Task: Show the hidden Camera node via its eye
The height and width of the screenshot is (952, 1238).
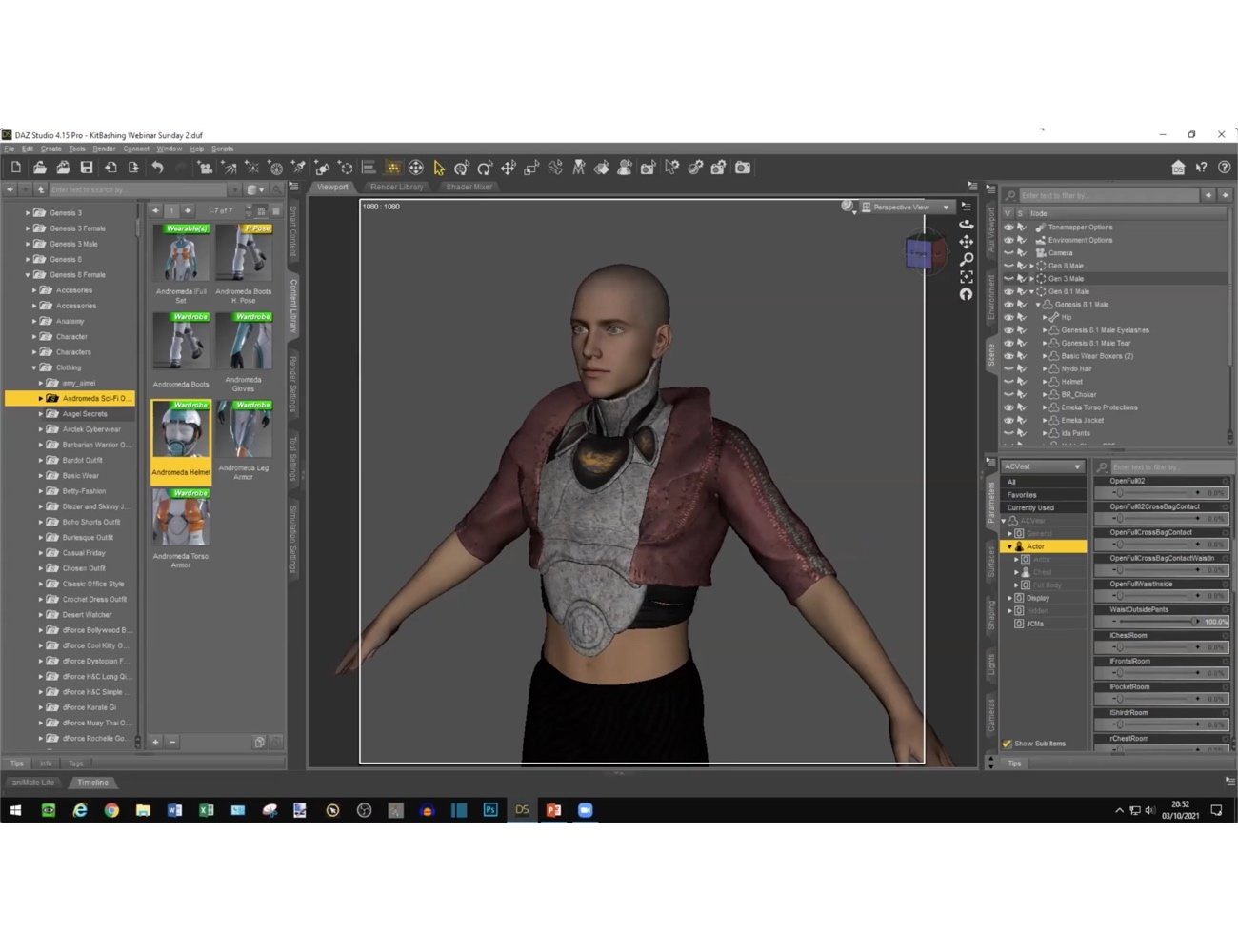Action: 1008,253
